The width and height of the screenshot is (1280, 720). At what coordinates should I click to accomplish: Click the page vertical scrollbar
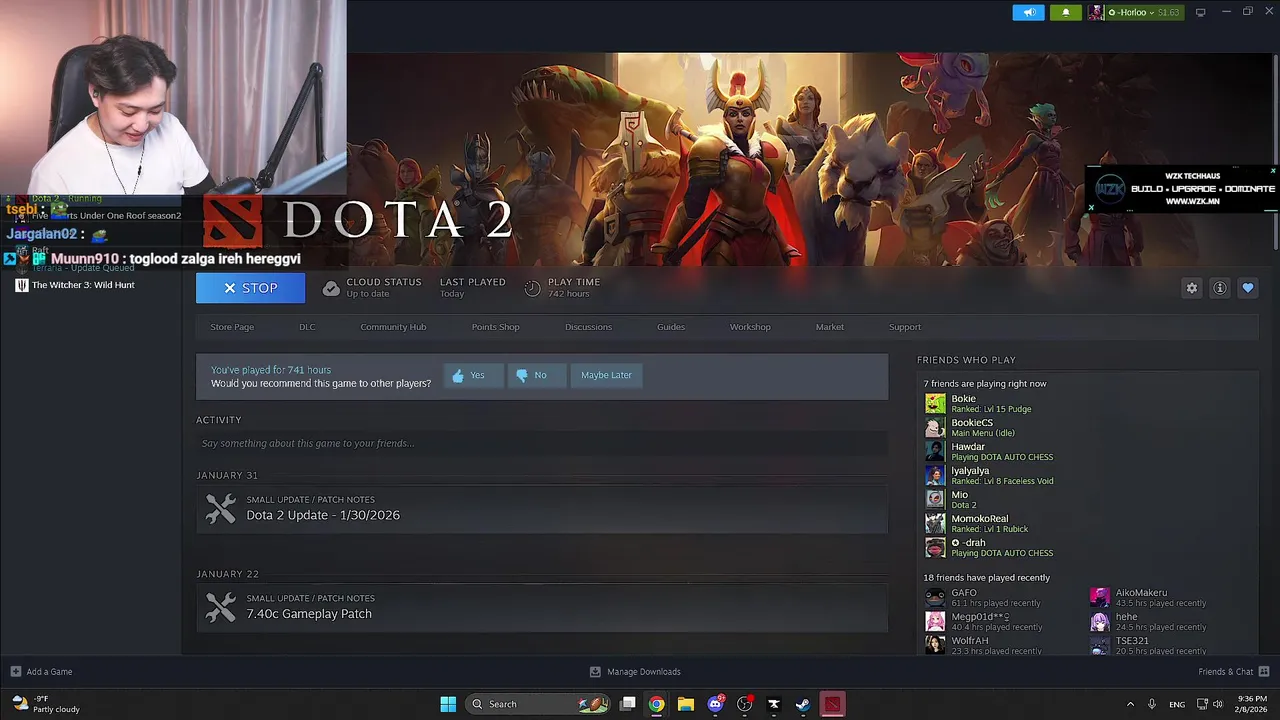(x=1274, y=150)
